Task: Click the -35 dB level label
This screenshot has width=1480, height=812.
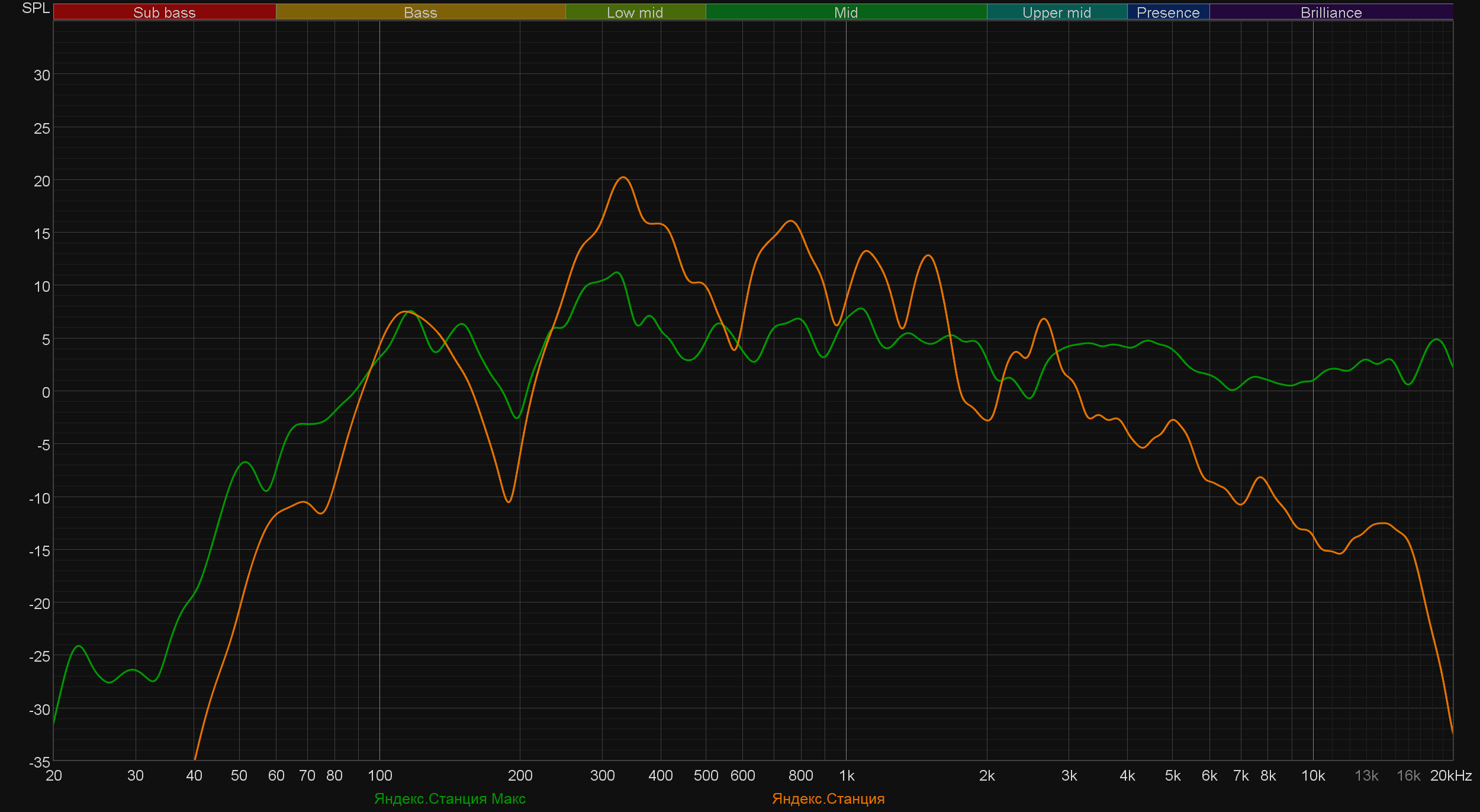Action: (39, 762)
